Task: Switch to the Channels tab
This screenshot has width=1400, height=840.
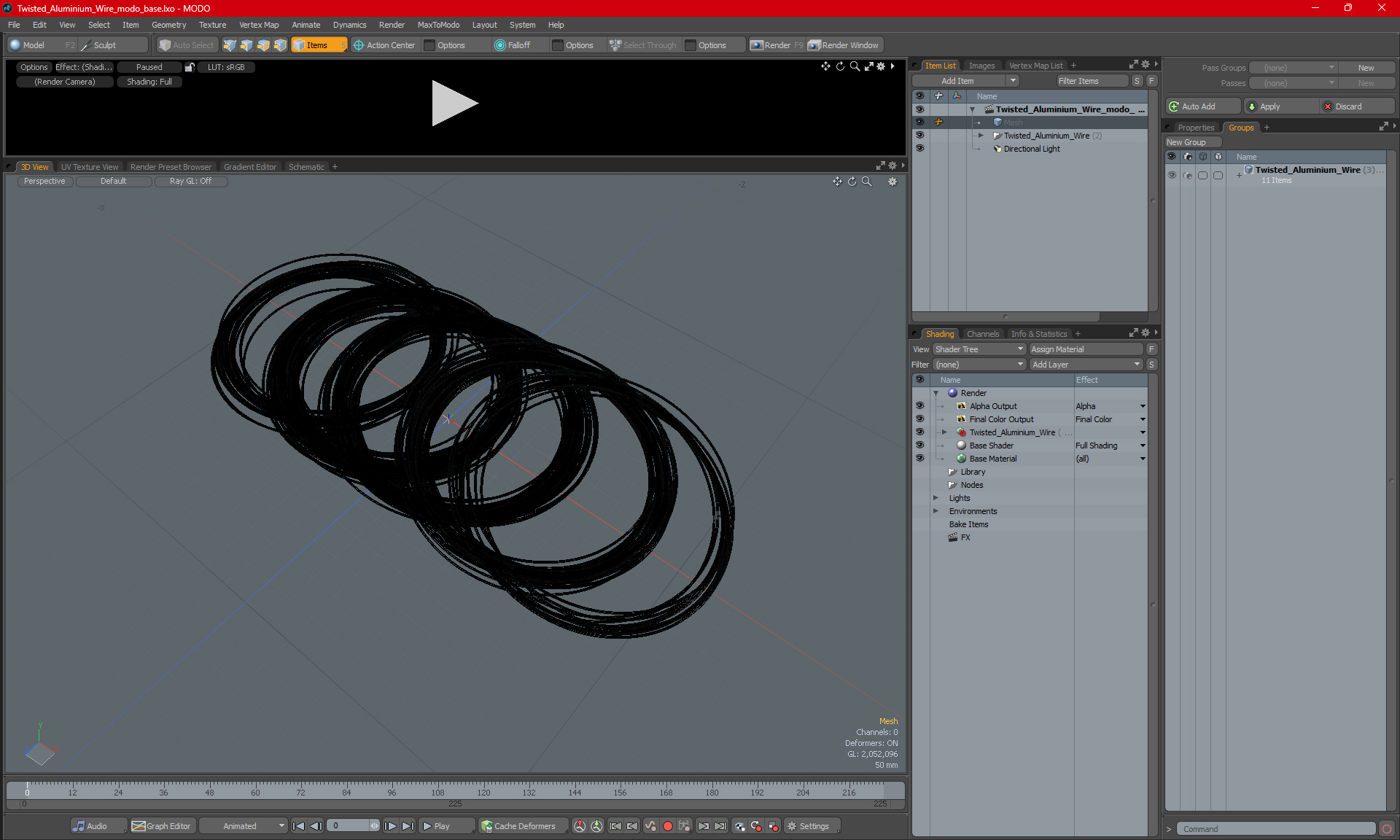Action: click(983, 334)
